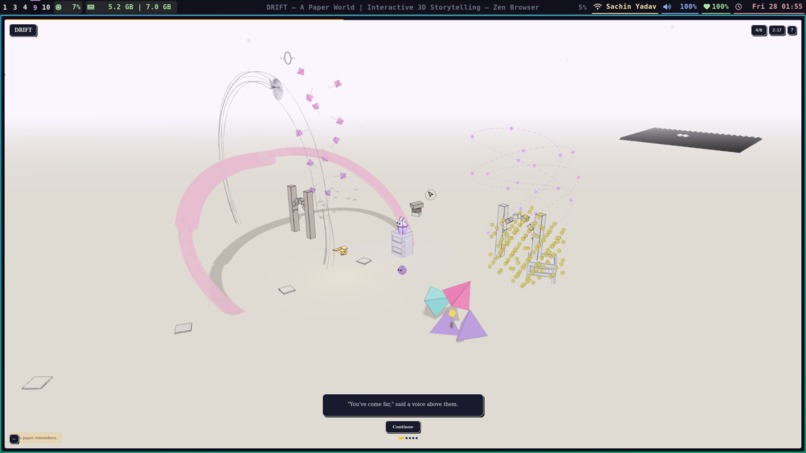
Task: Click the teal origami triangle
Action: click(435, 301)
